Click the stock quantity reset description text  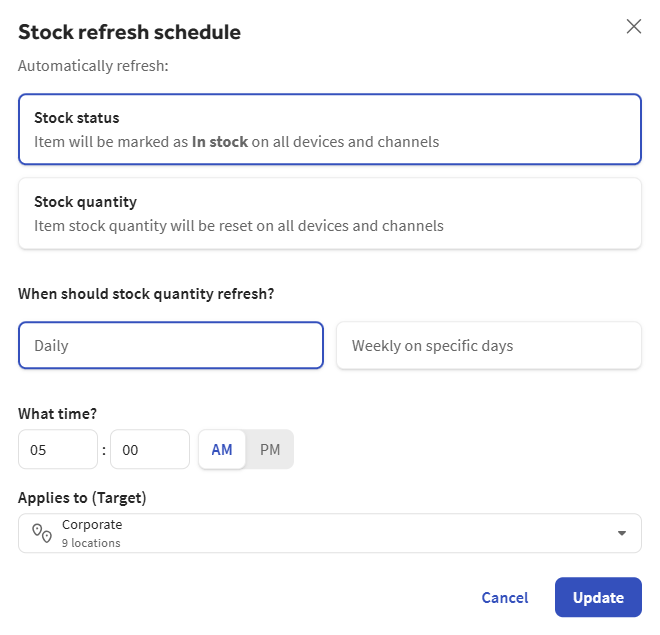pos(238,226)
